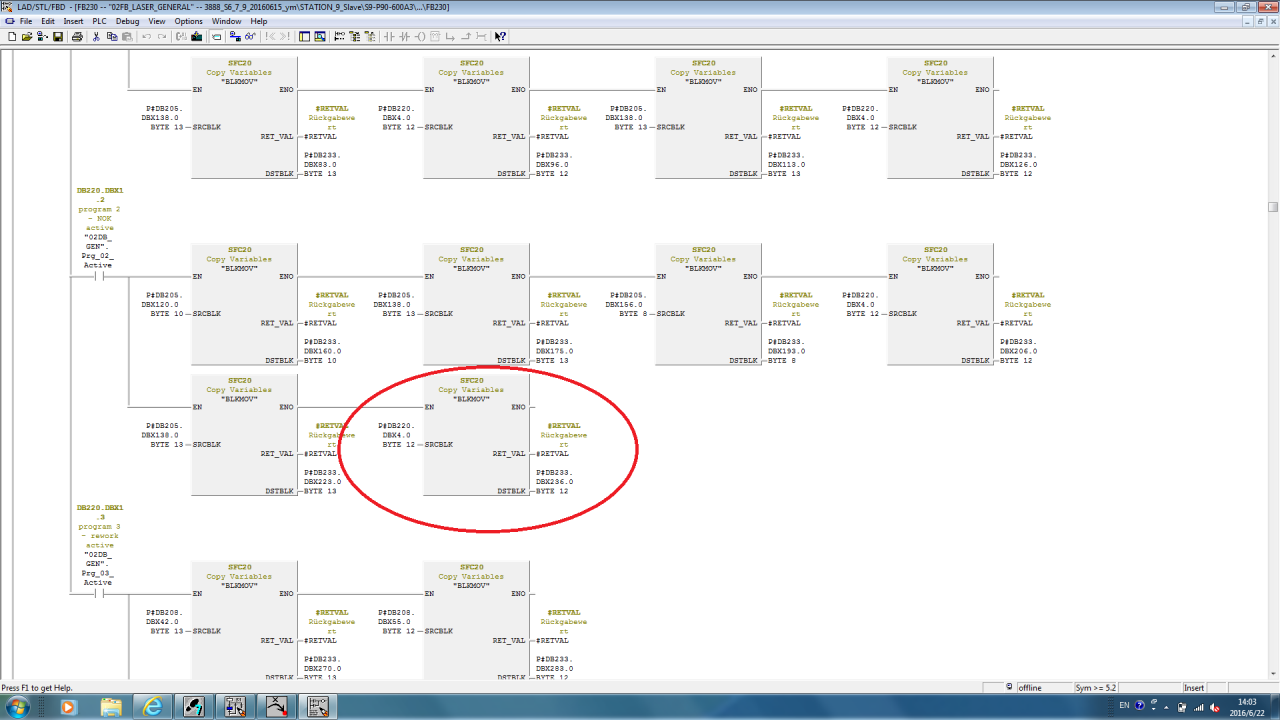The width and height of the screenshot is (1280, 720).
Task: Click the Cut scissors toolbar icon
Action: tap(96, 37)
